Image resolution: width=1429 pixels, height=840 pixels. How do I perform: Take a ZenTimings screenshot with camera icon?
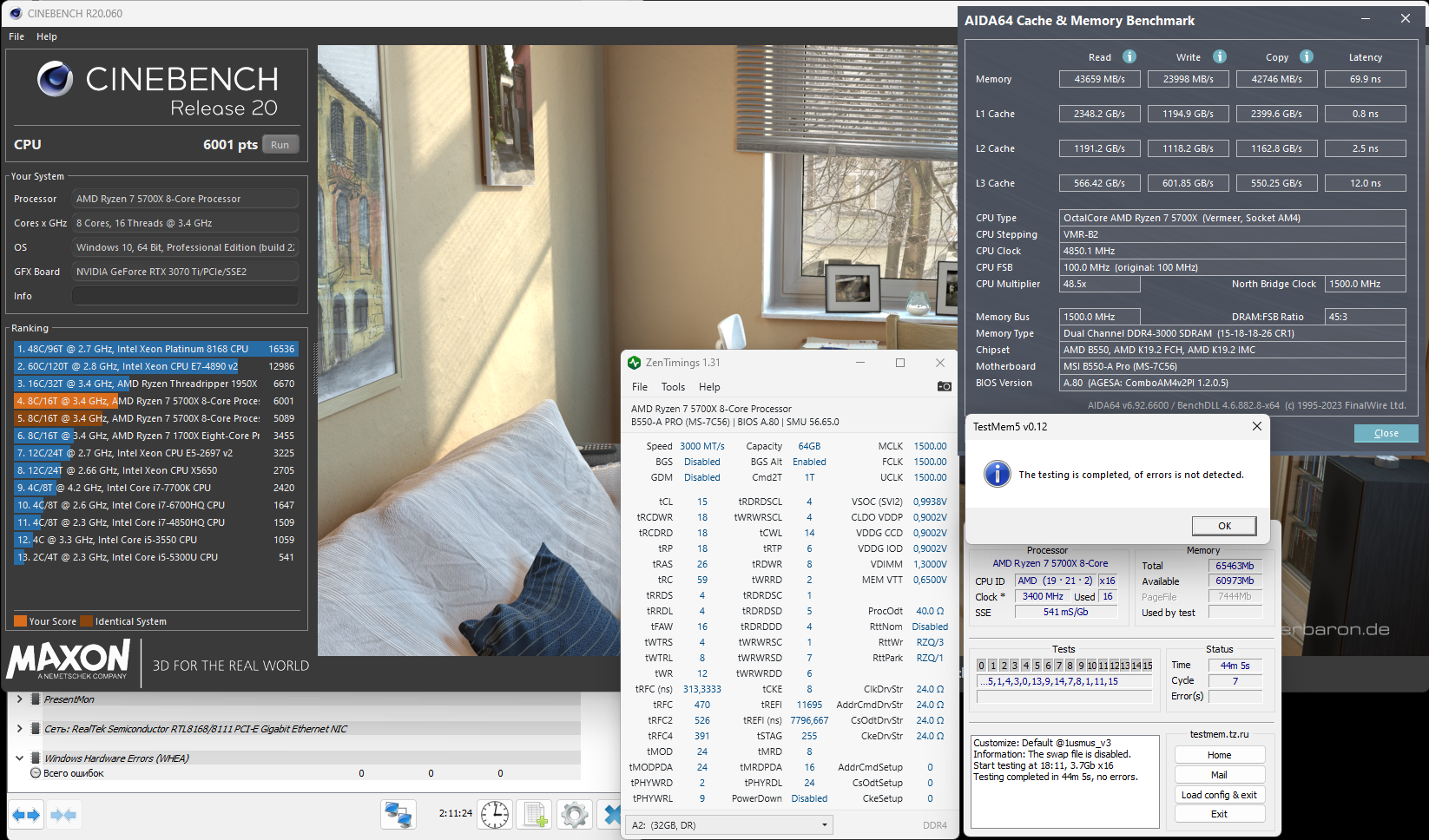pos(945,386)
